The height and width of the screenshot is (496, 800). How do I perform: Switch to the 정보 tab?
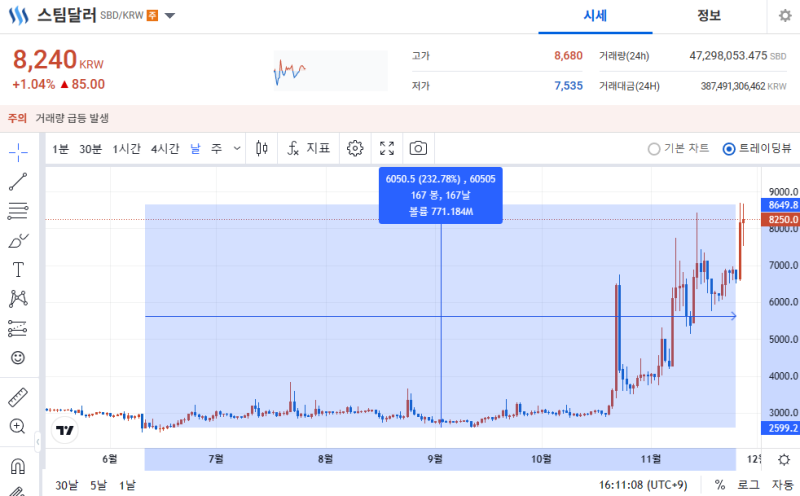709,16
